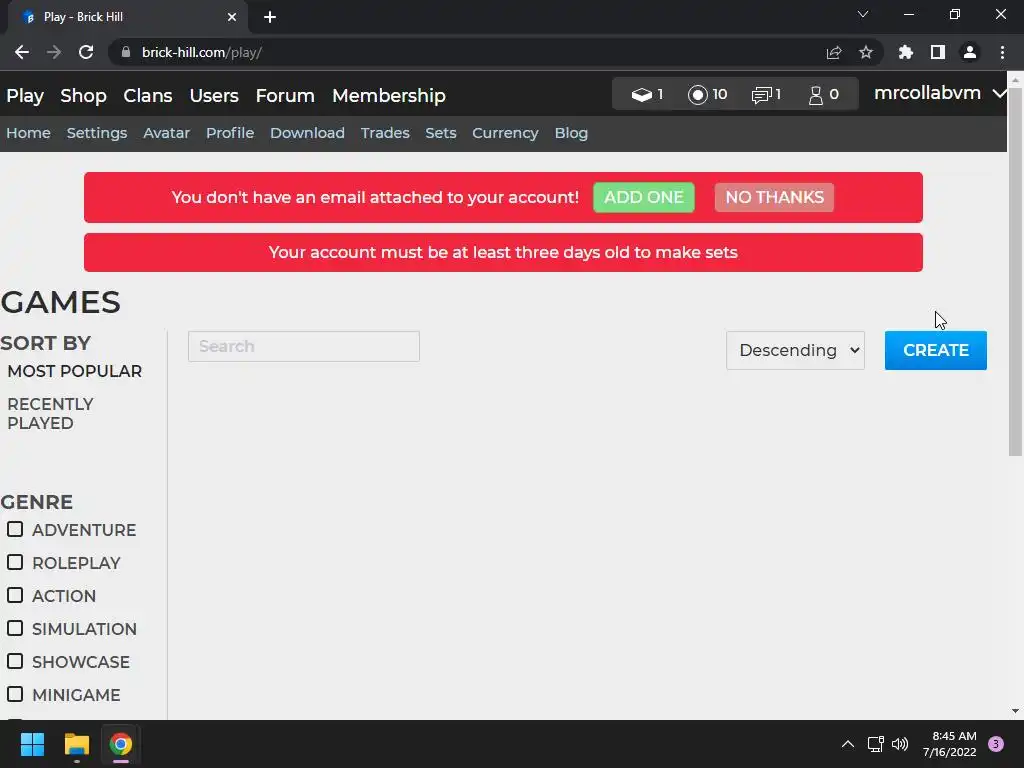The width and height of the screenshot is (1024, 768).
Task: Click the page vertical scrollbar thumb
Action: [x=1015, y=272]
